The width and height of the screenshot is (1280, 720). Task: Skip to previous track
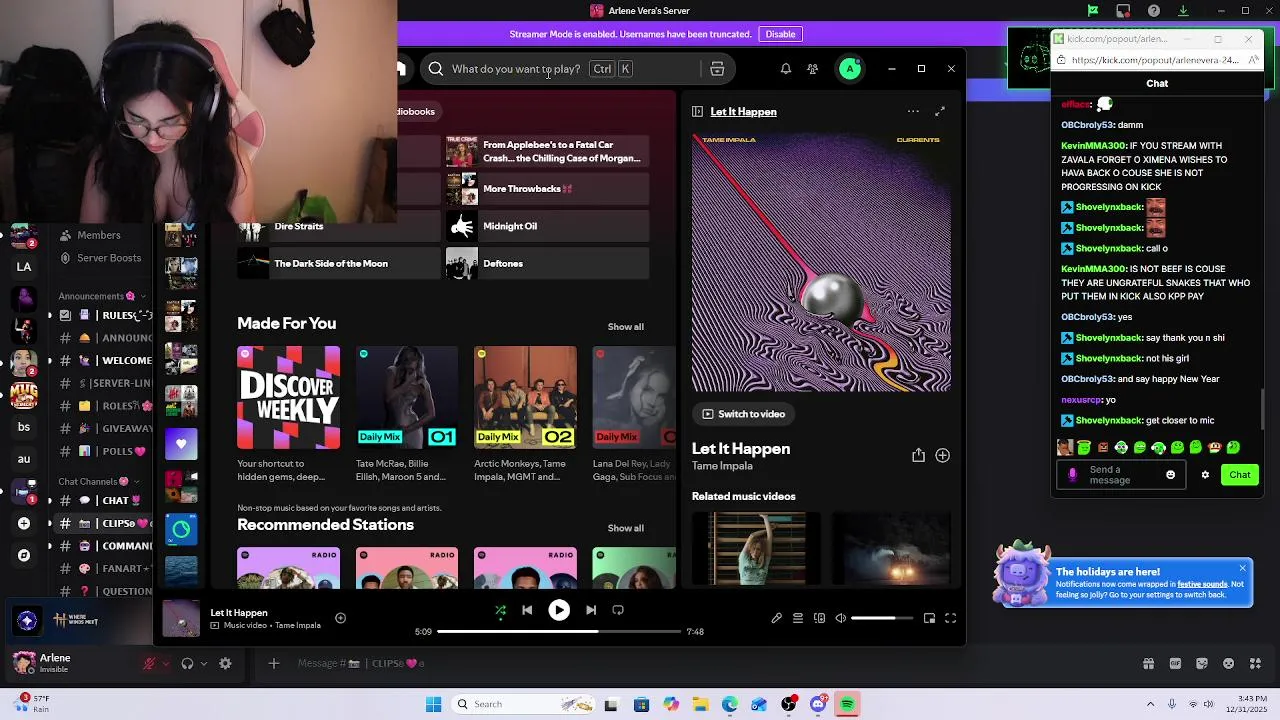[527, 610]
